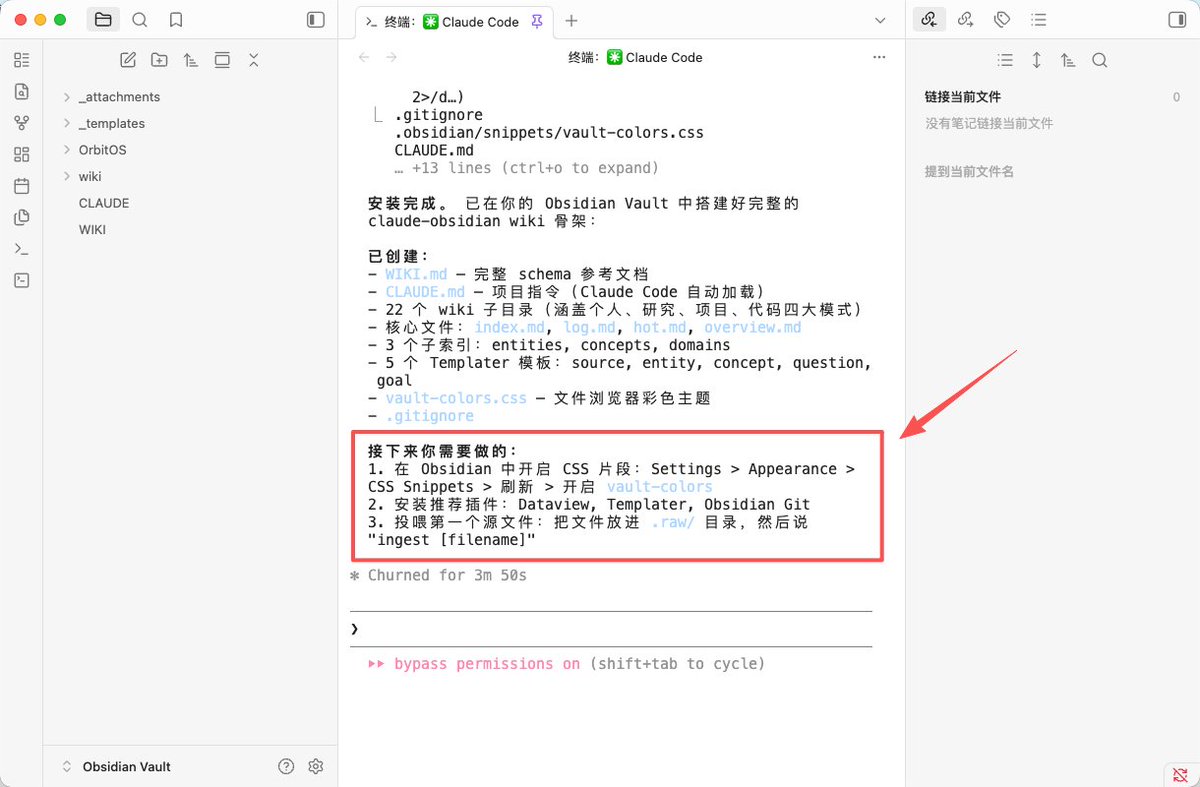
Task: Navigate back with the left arrow
Action: tap(364, 57)
